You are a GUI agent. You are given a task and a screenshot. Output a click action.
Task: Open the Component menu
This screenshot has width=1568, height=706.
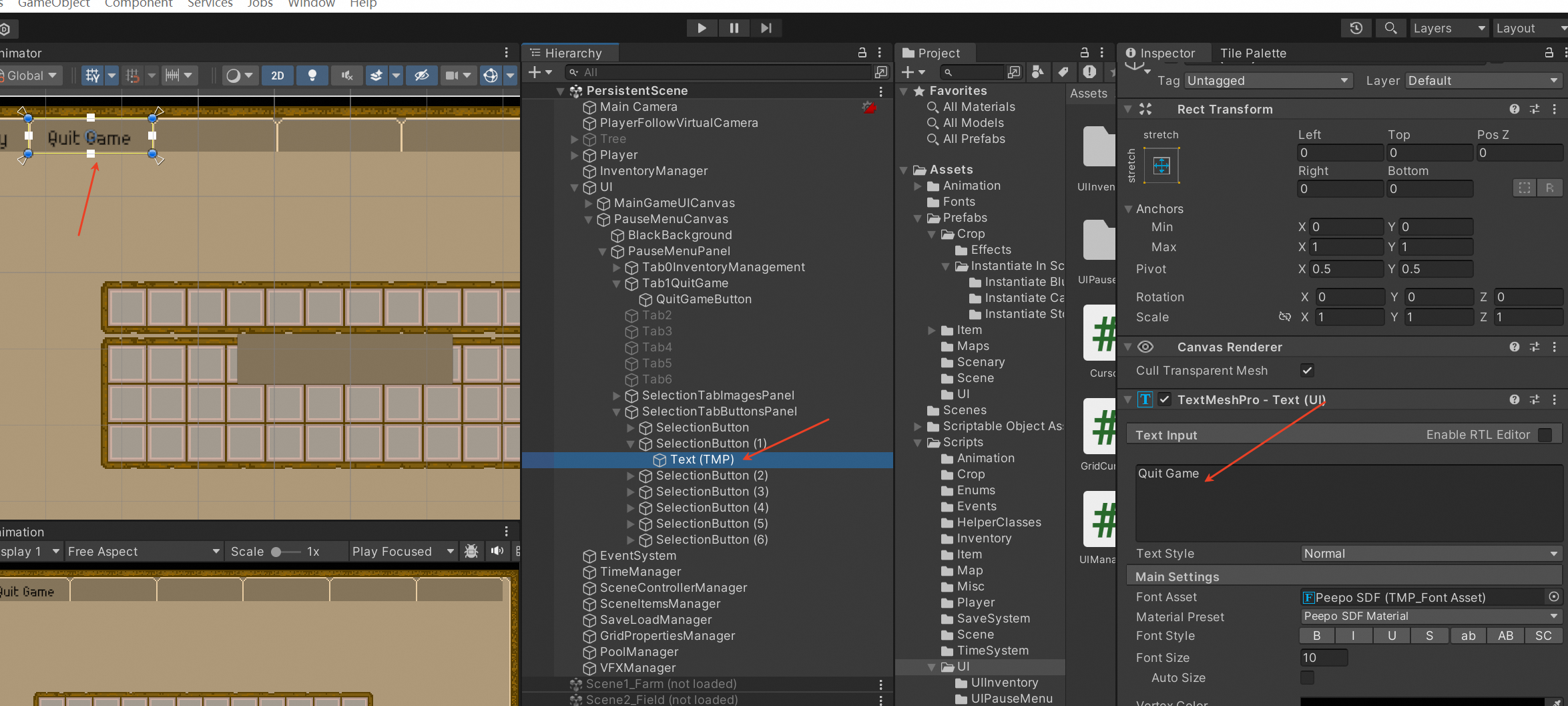(x=138, y=4)
